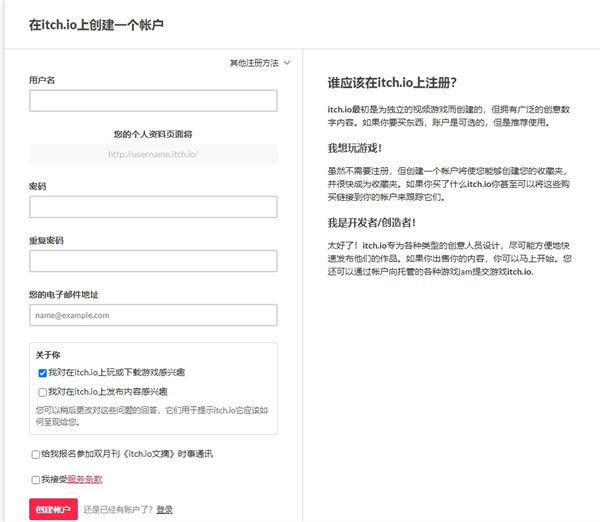The width and height of the screenshot is (600, 522).
Task: Click the email field with name@example.com placeholder
Action: point(153,315)
